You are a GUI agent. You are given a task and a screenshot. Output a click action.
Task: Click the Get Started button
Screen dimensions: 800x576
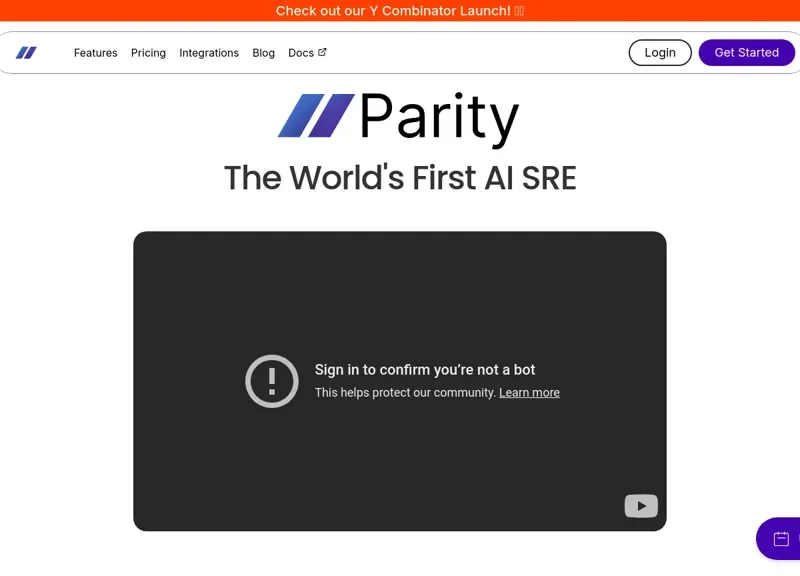click(746, 52)
